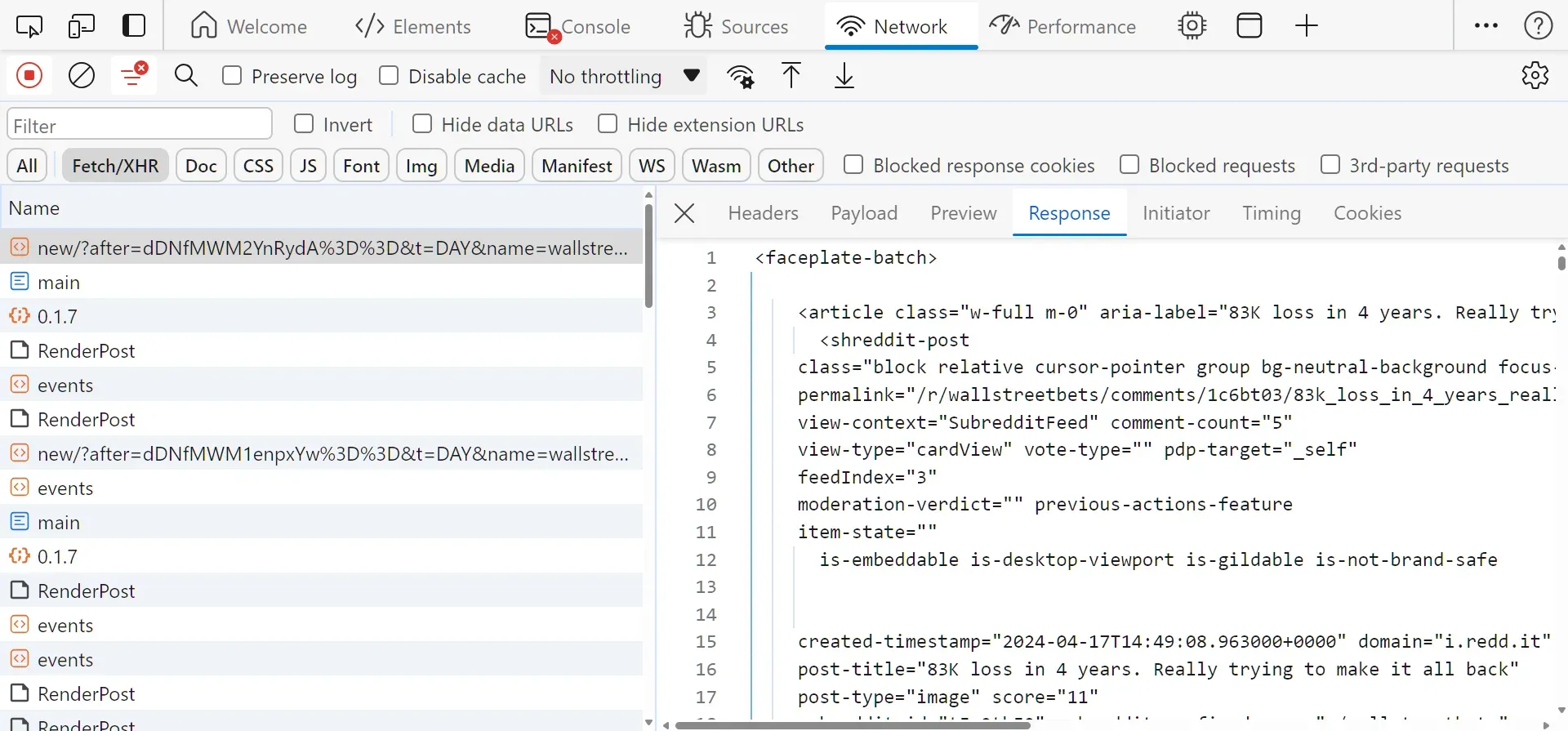The height and width of the screenshot is (731, 1568).
Task: Click line number 15 in response
Action: [x=706, y=642]
